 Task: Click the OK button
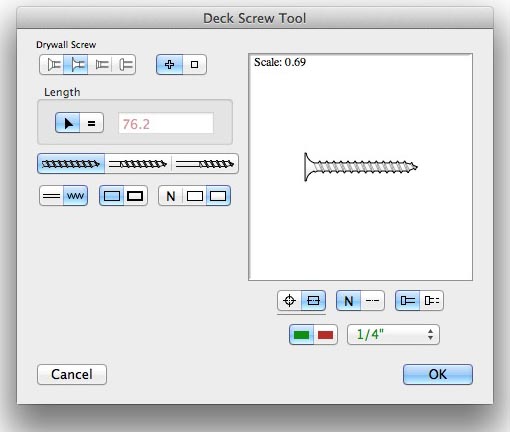438,374
